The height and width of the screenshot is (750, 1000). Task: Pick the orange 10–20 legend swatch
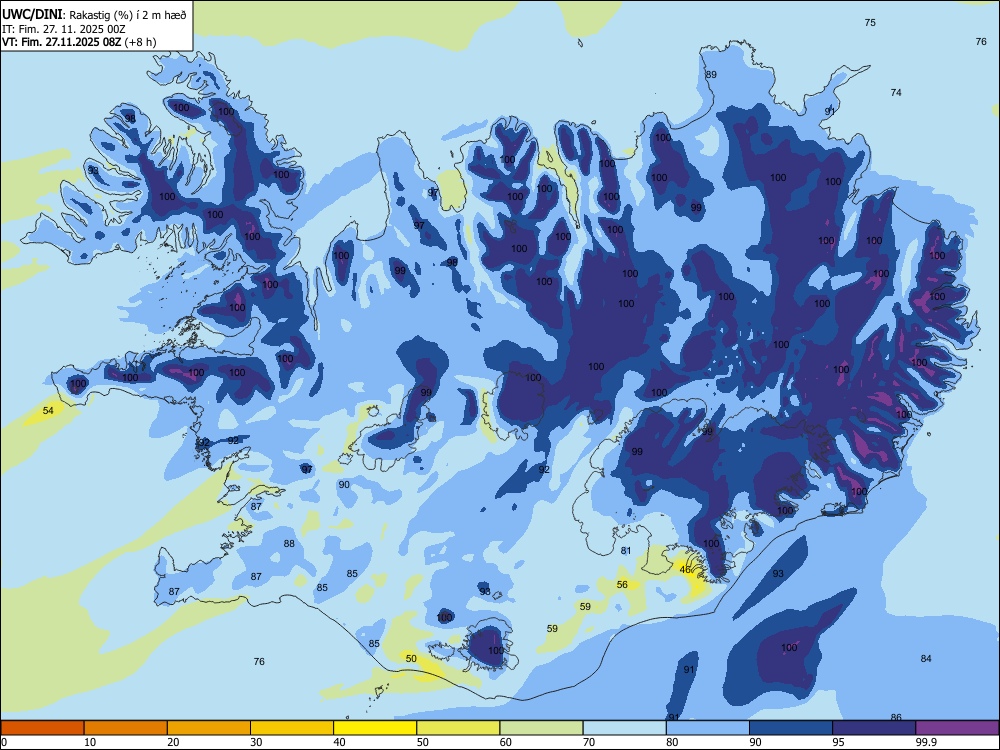tap(126, 728)
